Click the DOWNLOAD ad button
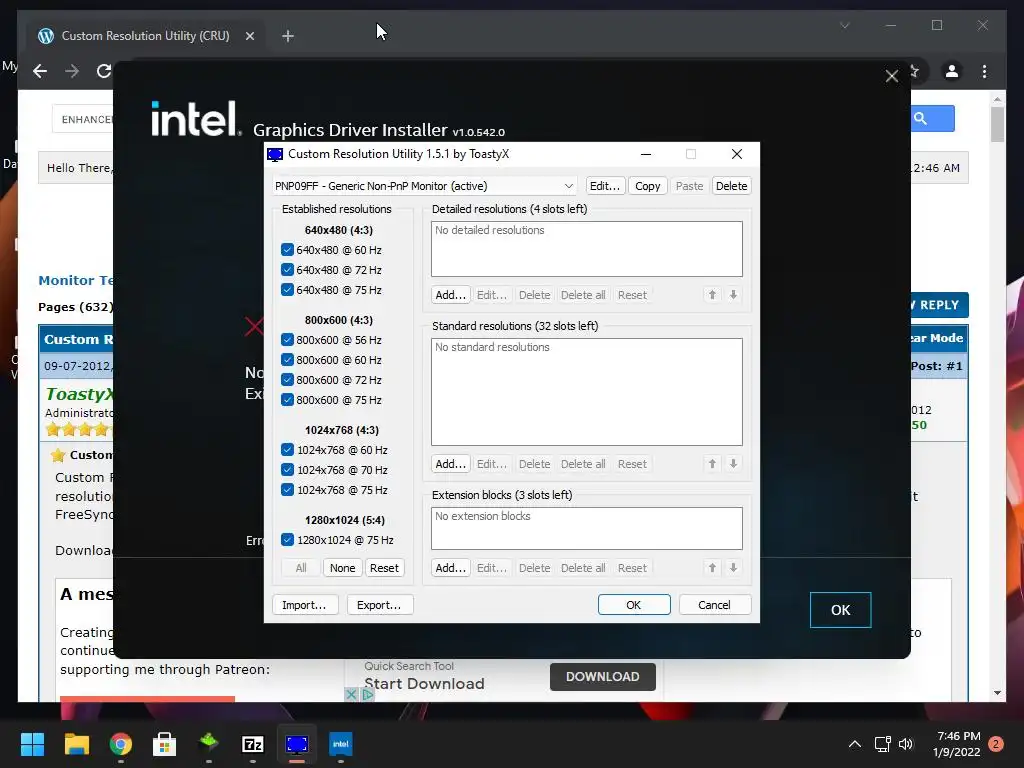The width and height of the screenshot is (1024, 768). pos(603,677)
